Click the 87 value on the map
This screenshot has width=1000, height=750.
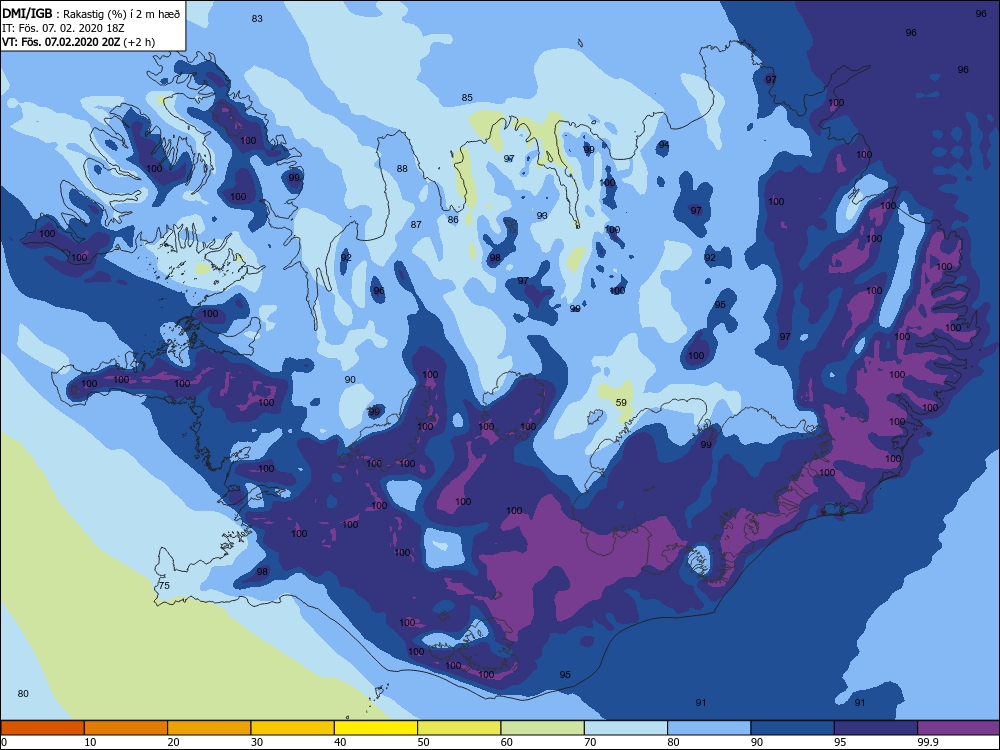point(416,224)
